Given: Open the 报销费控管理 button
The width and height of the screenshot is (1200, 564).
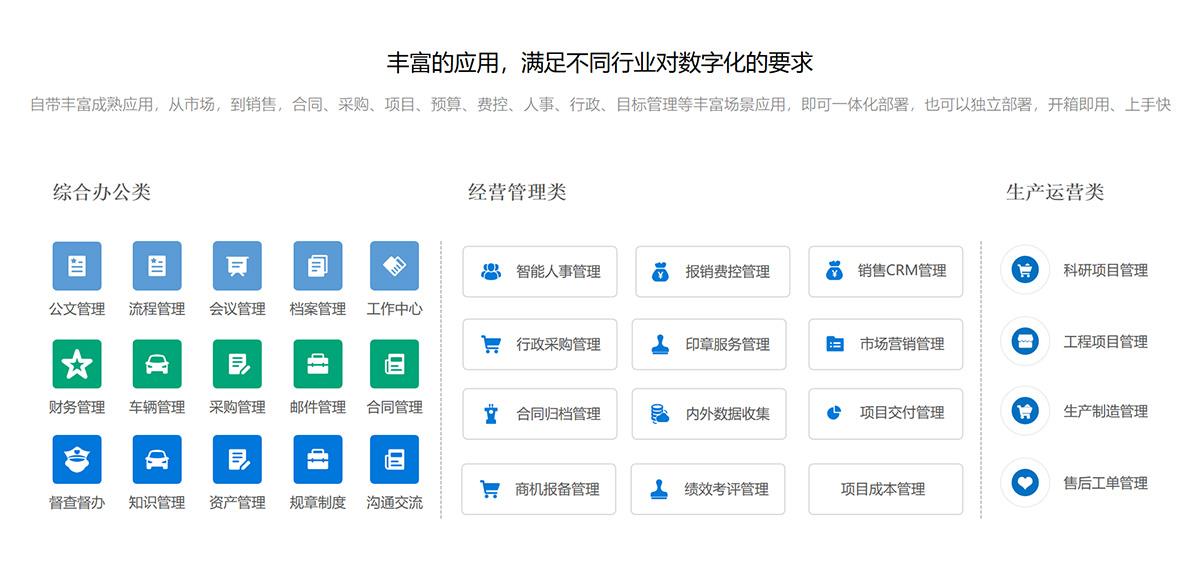Looking at the screenshot, I should pos(712,271).
